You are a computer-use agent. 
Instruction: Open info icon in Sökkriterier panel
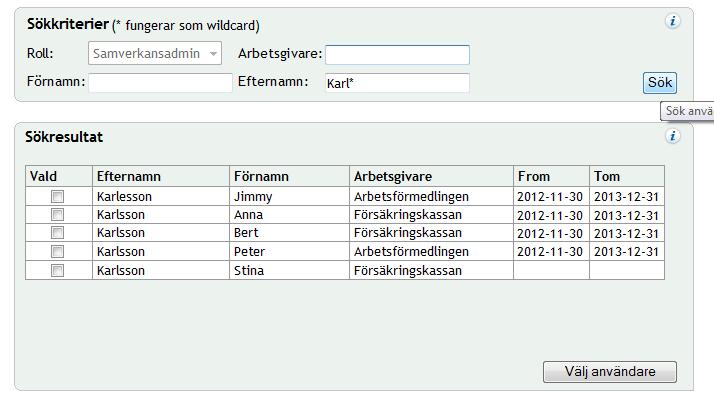673,21
